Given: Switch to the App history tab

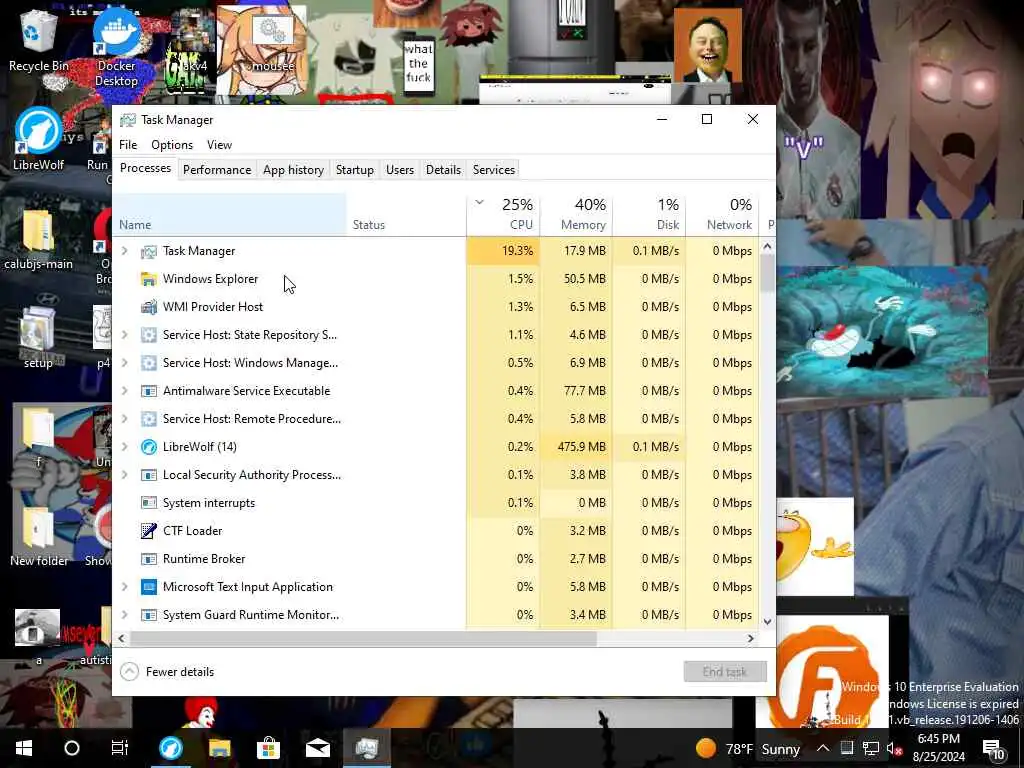Looking at the screenshot, I should (x=293, y=170).
